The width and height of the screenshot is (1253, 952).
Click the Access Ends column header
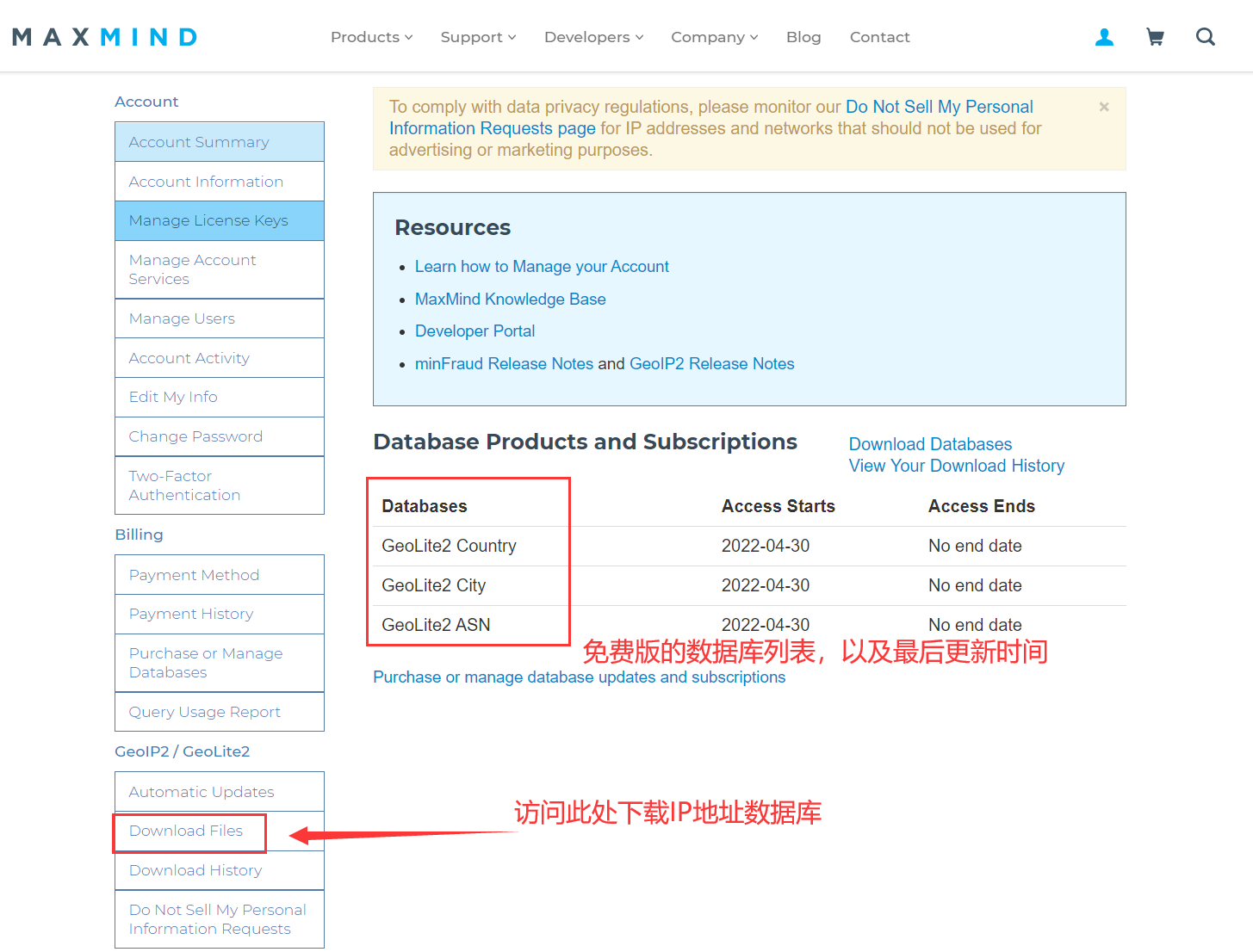pos(982,506)
